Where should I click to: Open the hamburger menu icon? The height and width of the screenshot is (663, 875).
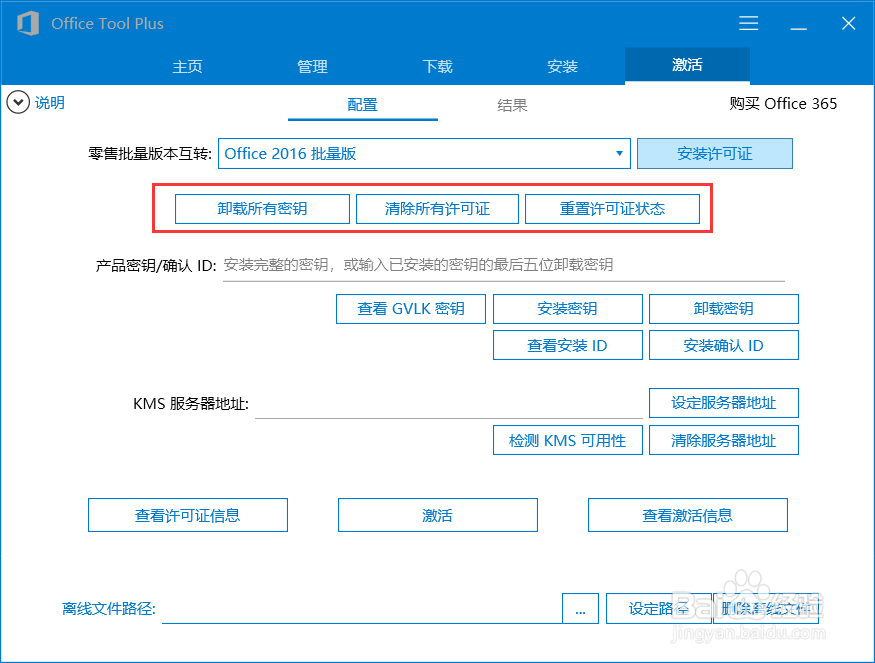pos(748,23)
